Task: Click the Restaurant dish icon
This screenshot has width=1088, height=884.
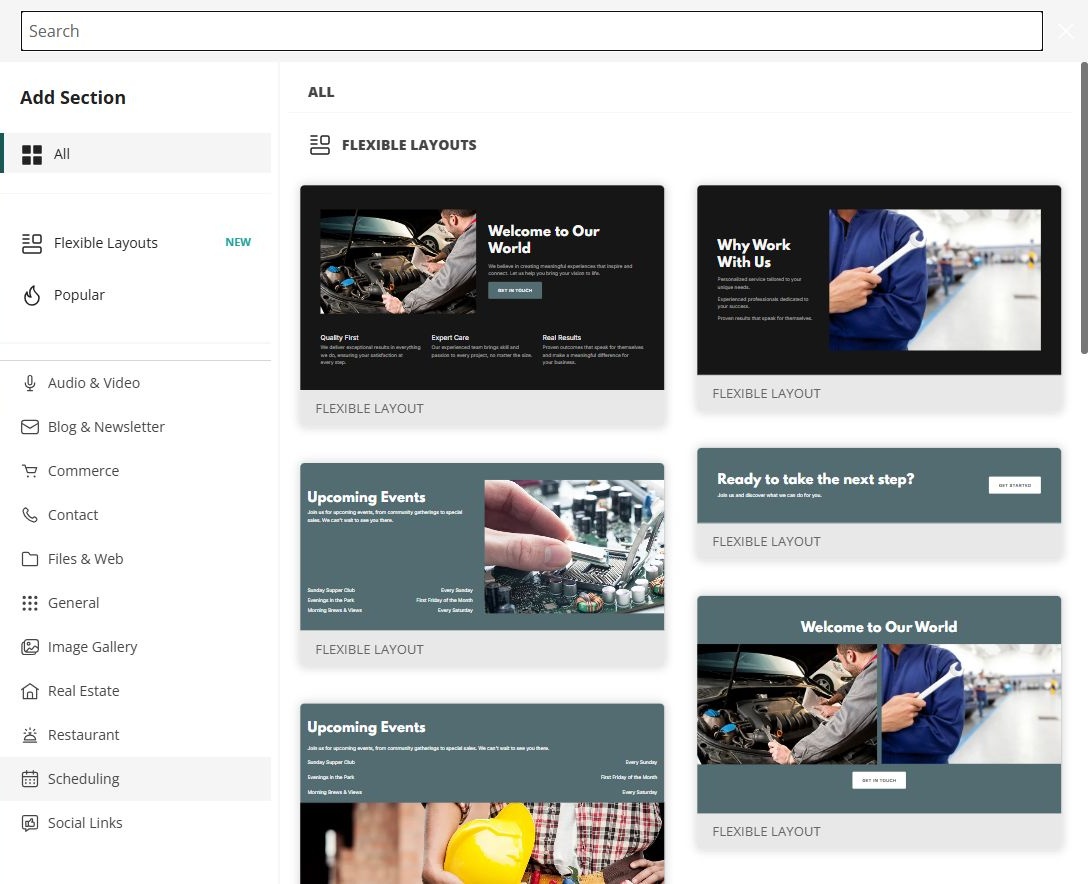Action: (x=30, y=735)
